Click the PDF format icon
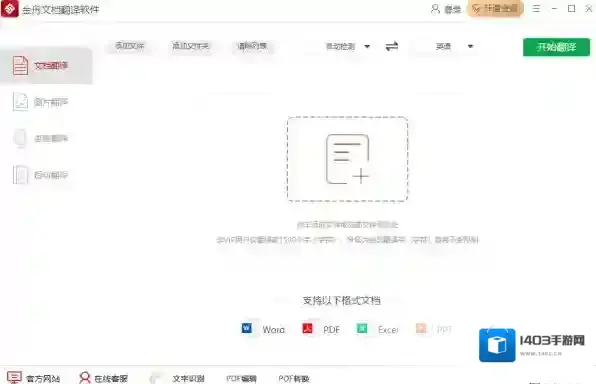The width and height of the screenshot is (596, 384). [307, 328]
